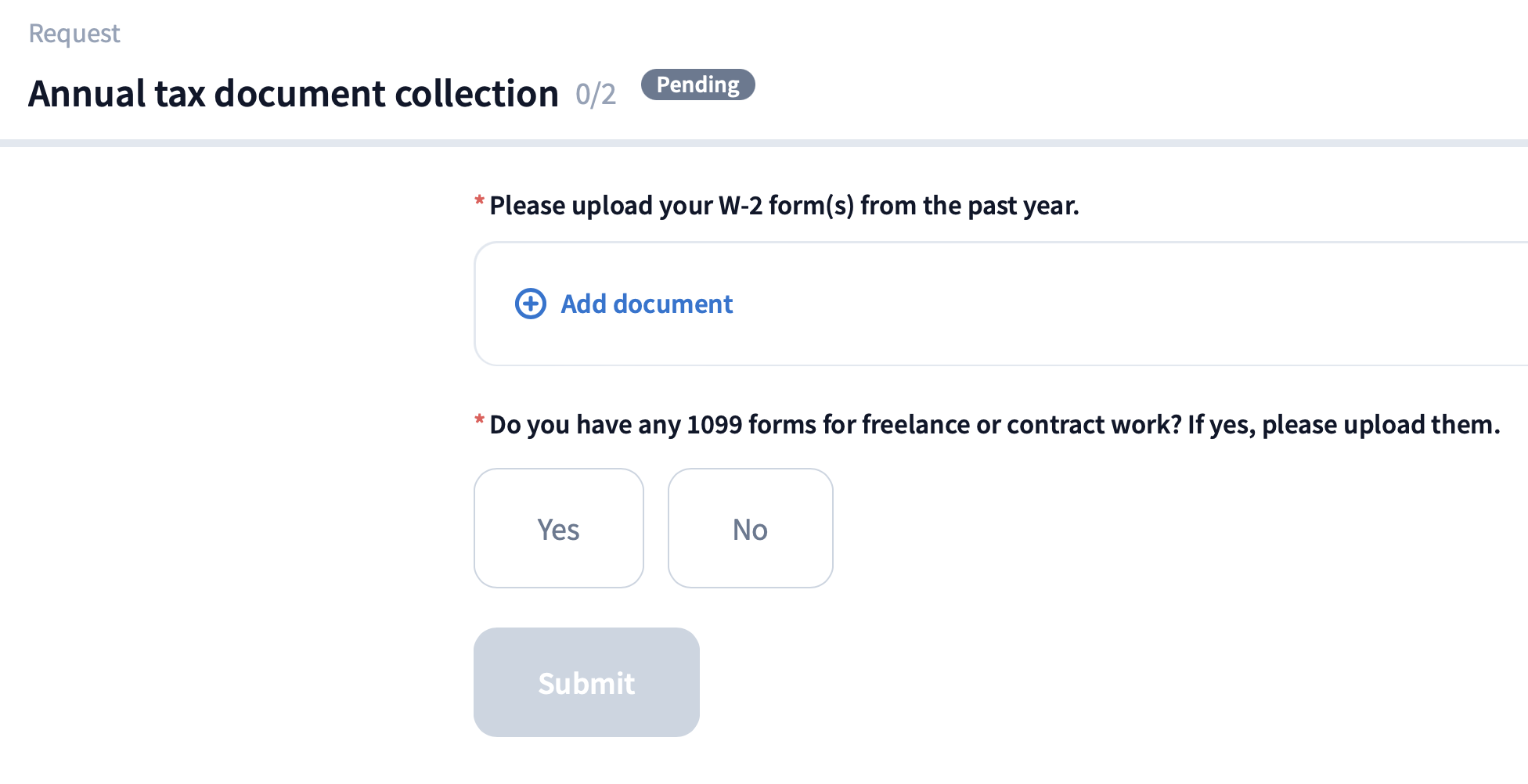
Task: Click the 0/2 completion counter
Action: click(596, 95)
